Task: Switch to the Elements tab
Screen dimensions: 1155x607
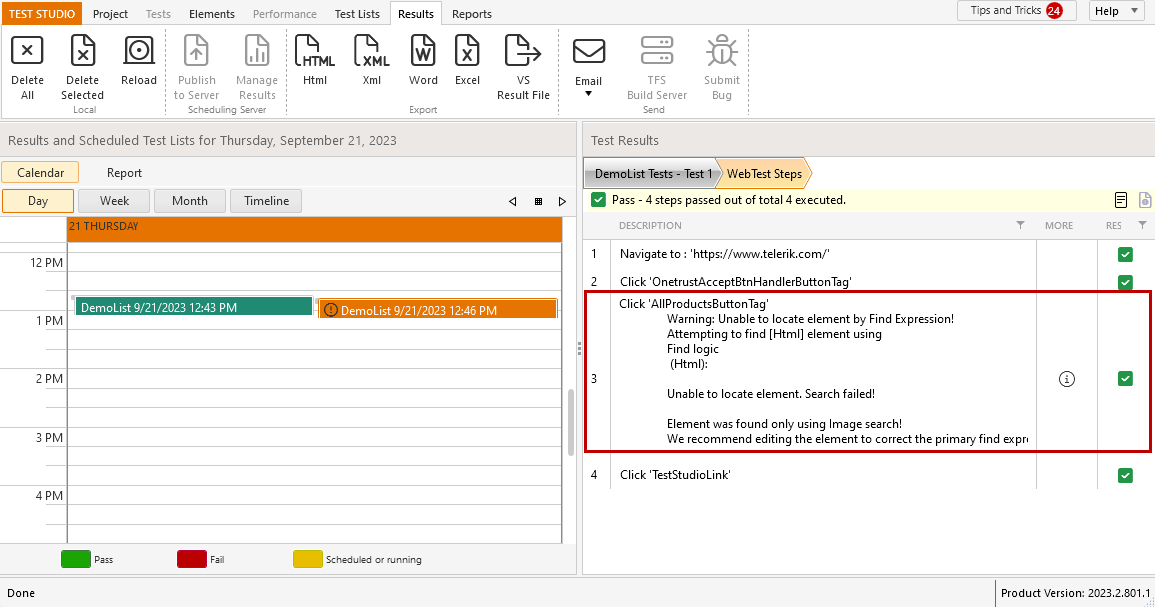Action: click(211, 13)
